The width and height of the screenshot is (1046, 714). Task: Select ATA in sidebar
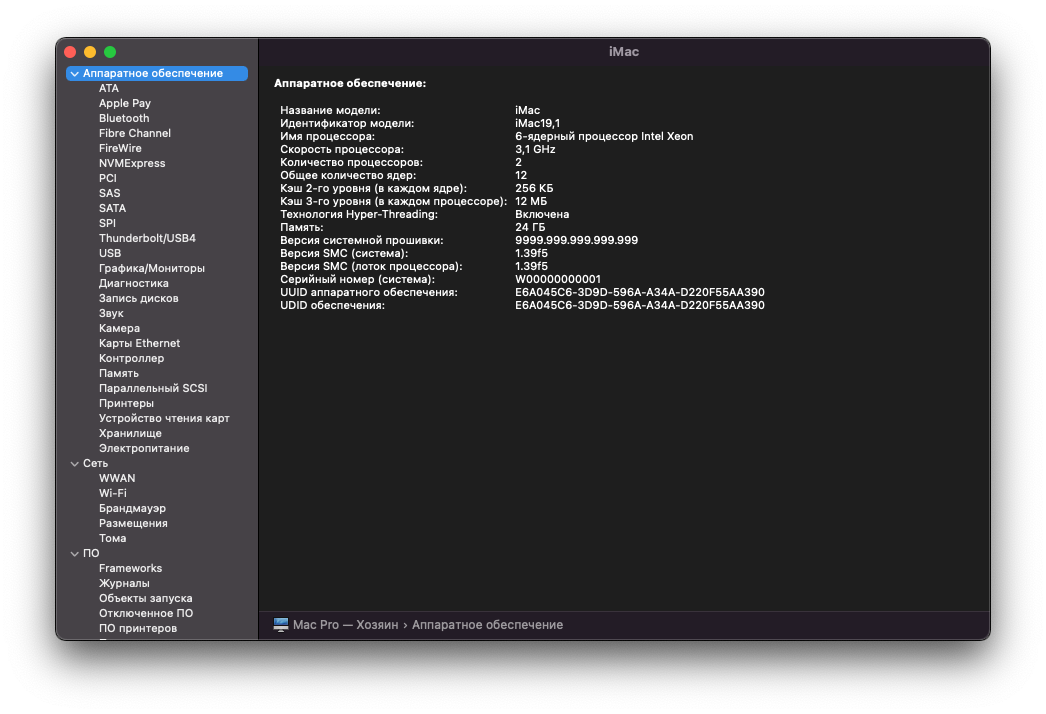tap(109, 88)
